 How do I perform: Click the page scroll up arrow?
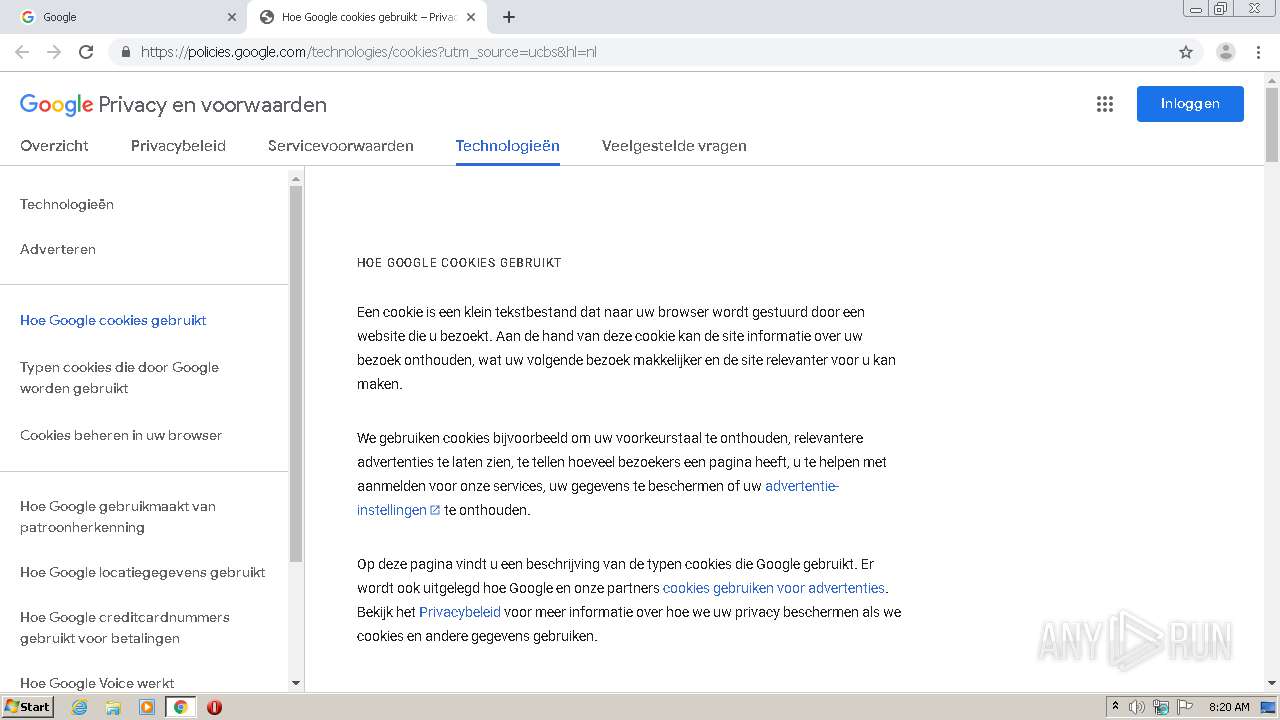click(1272, 79)
